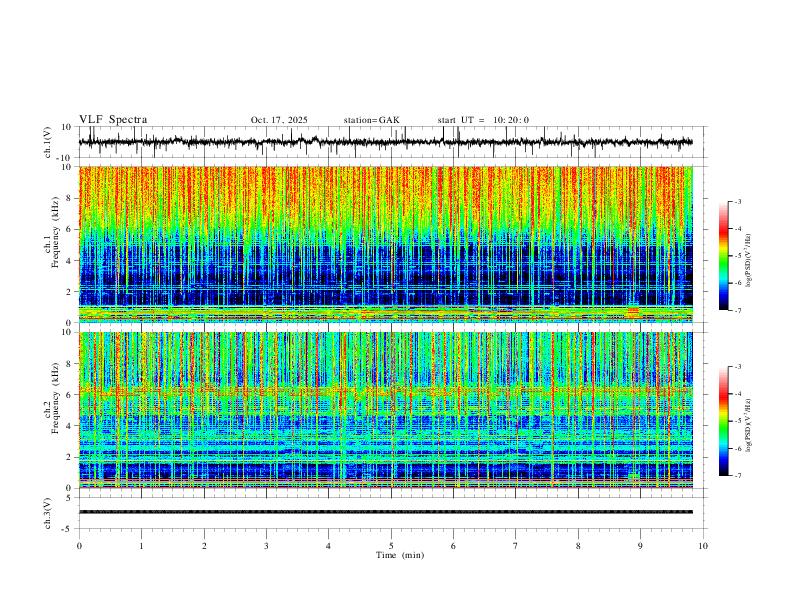Click time axis tick label '8'
The height and width of the screenshot is (612, 792).
(x=578, y=546)
